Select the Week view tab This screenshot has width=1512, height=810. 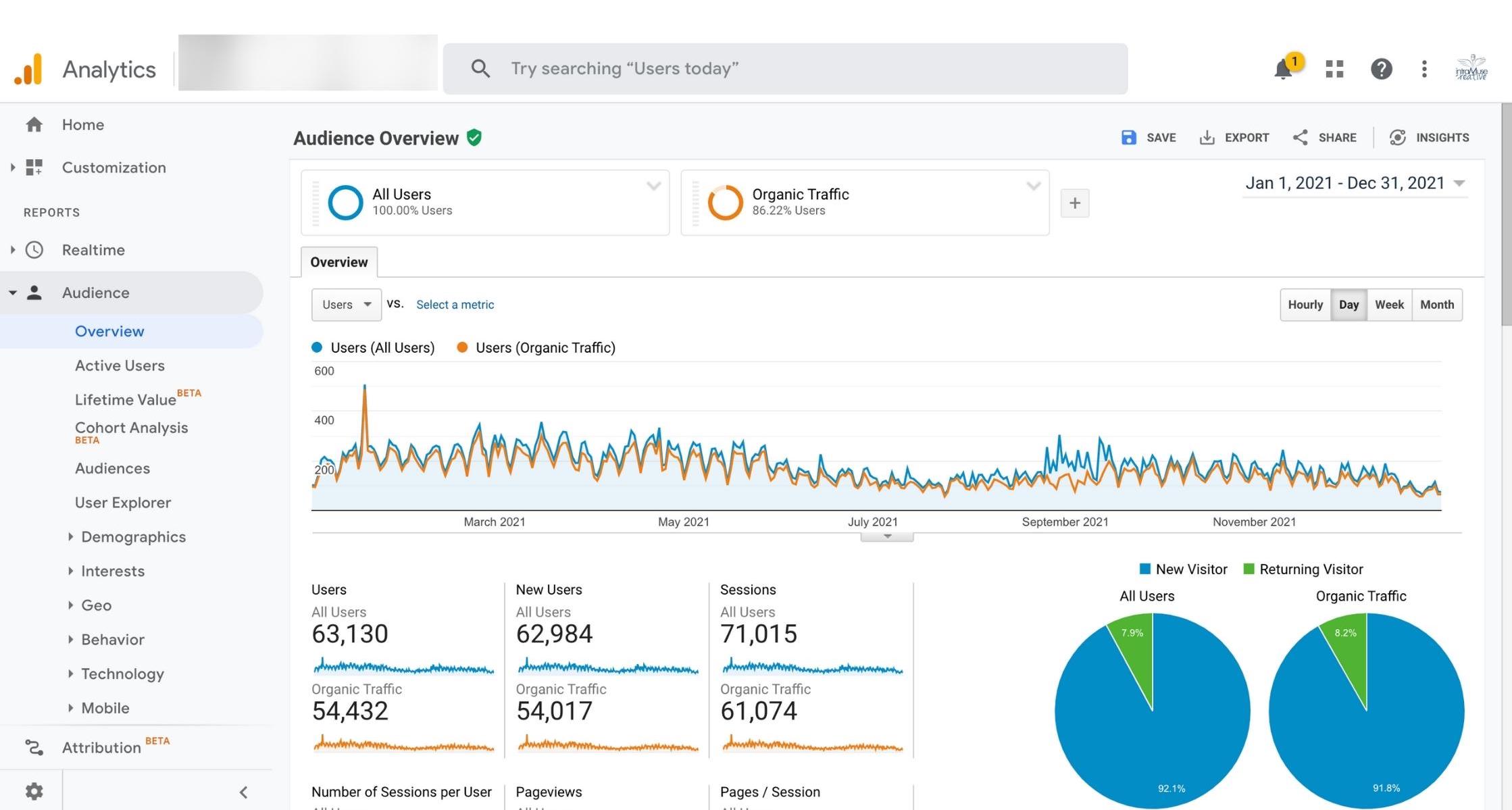click(x=1389, y=304)
